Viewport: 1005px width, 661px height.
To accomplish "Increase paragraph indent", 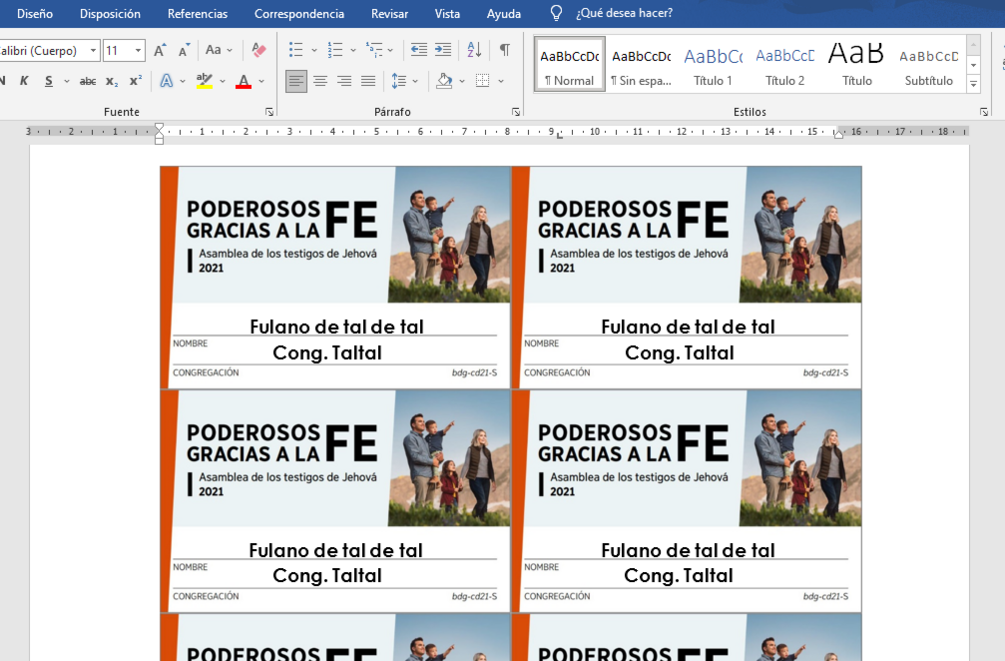I will (x=443, y=50).
